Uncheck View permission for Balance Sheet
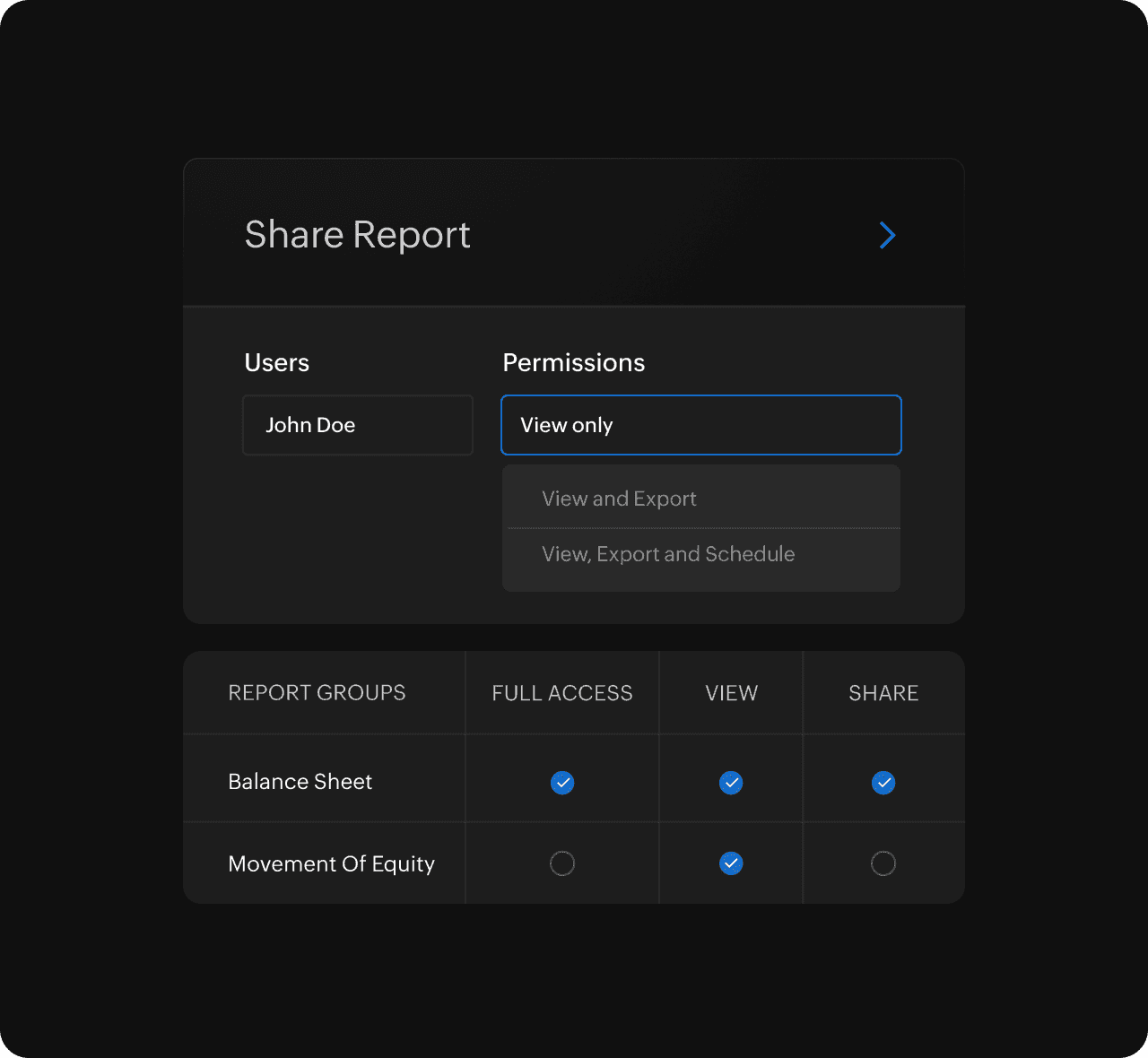The image size is (1148, 1058). pyautogui.click(x=731, y=783)
